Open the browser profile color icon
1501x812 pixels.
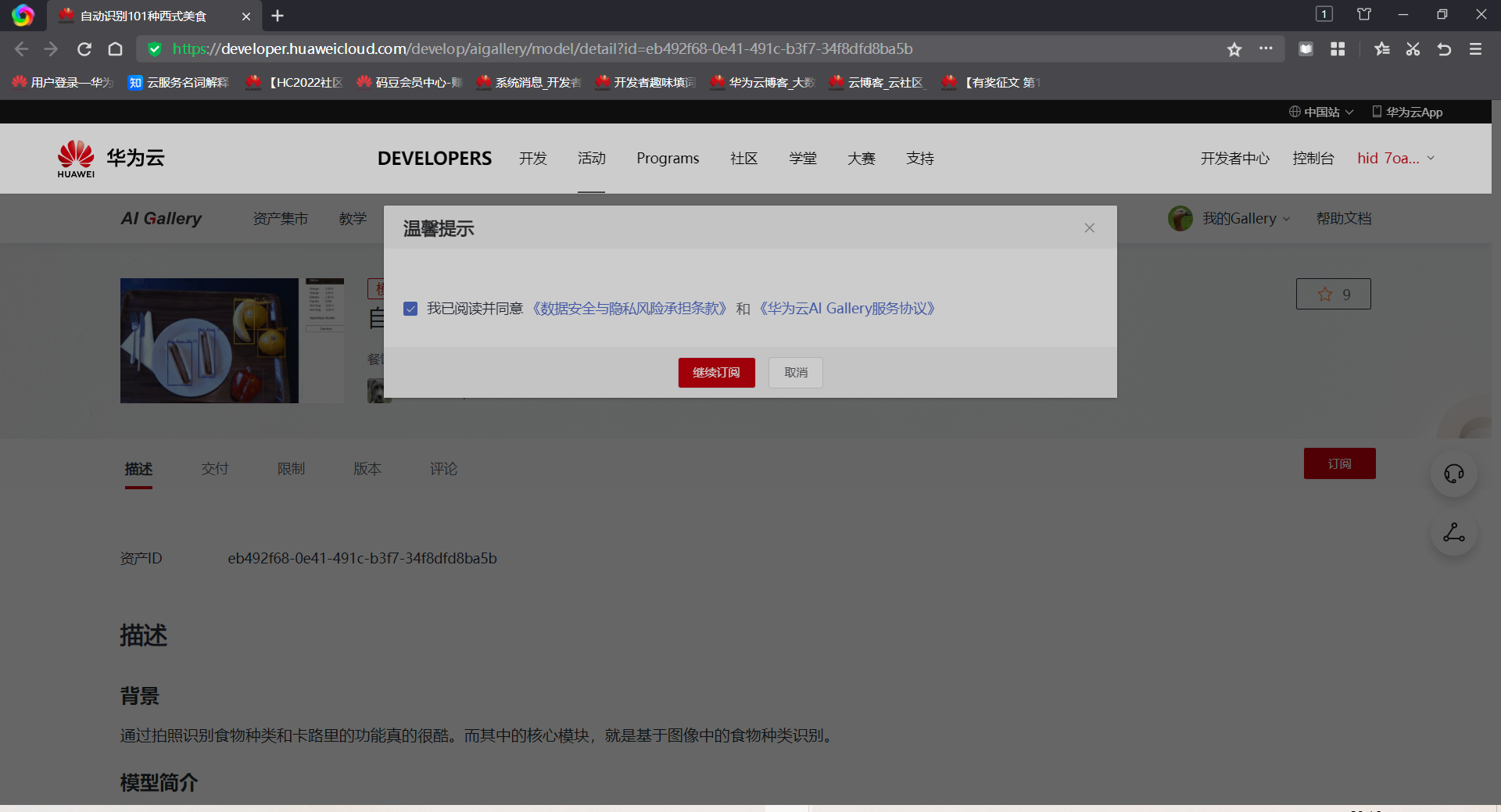(23, 16)
